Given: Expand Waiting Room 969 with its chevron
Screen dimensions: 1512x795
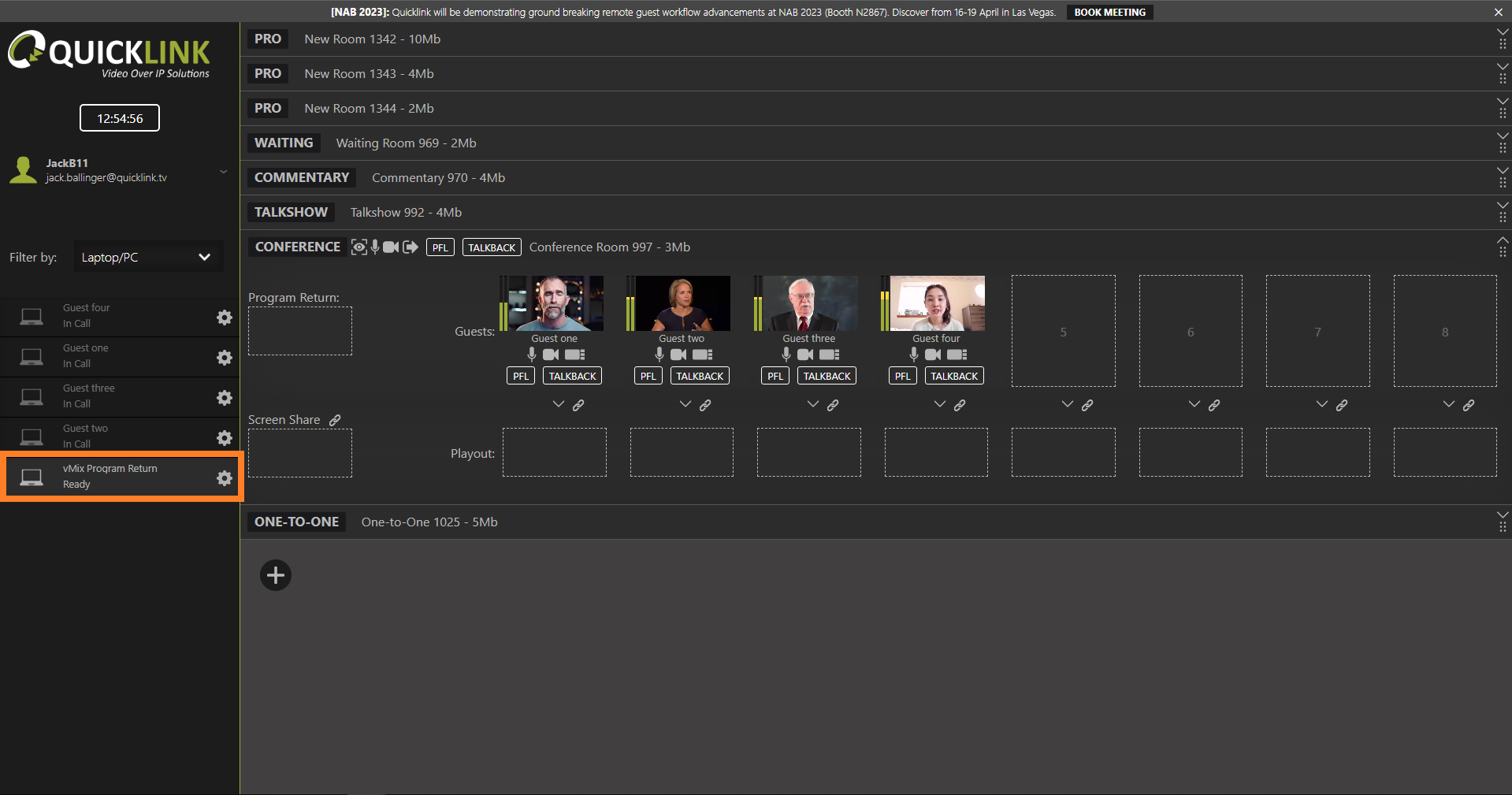Looking at the screenshot, I should tap(1503, 136).
